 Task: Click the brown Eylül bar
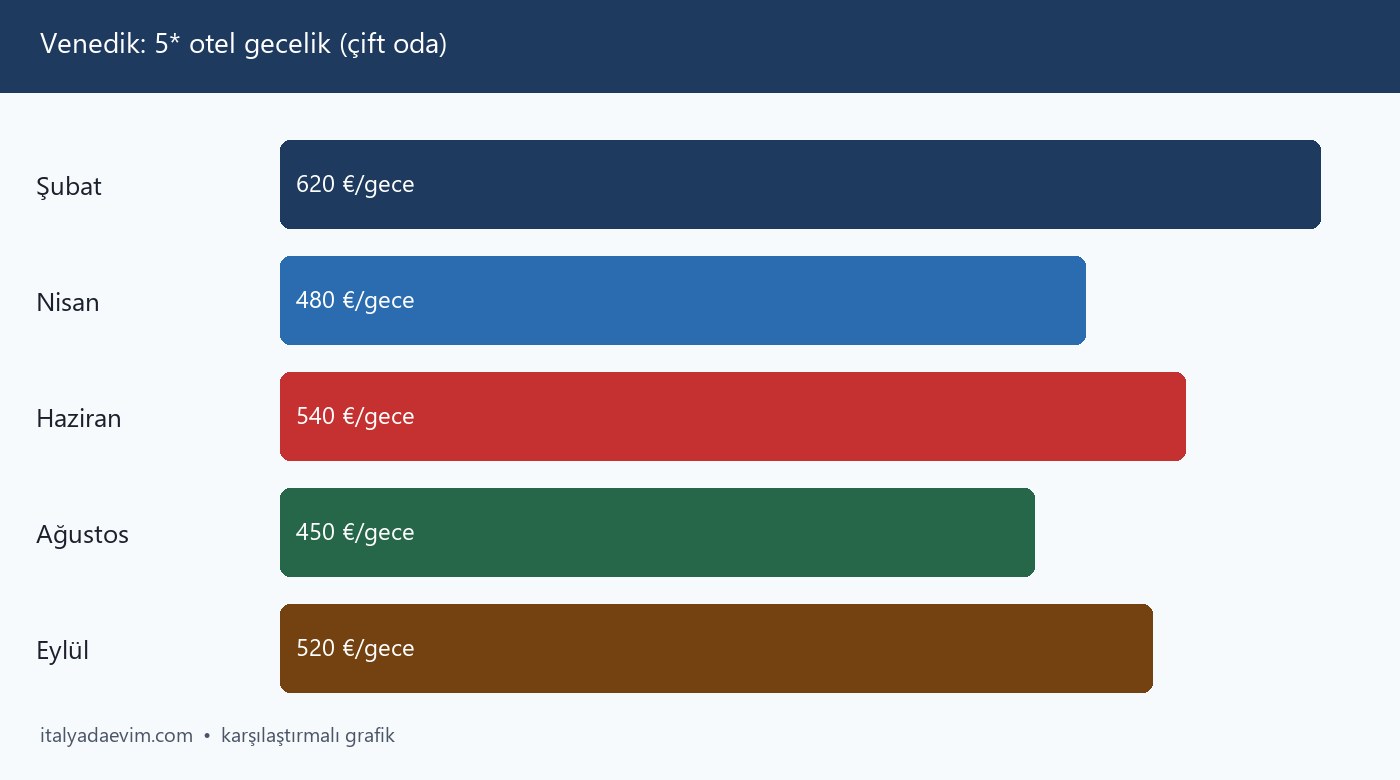pos(716,648)
